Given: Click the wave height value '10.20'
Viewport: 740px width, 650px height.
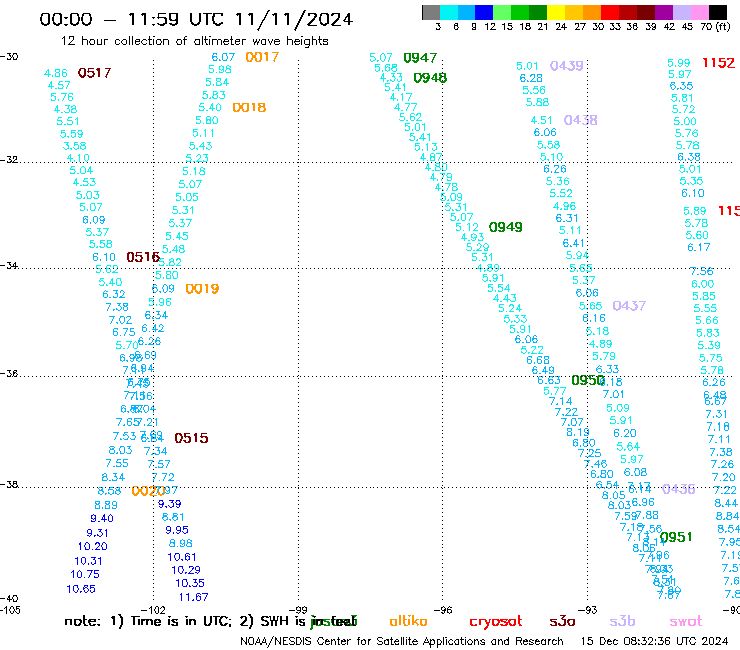Looking at the screenshot, I should (92, 547).
